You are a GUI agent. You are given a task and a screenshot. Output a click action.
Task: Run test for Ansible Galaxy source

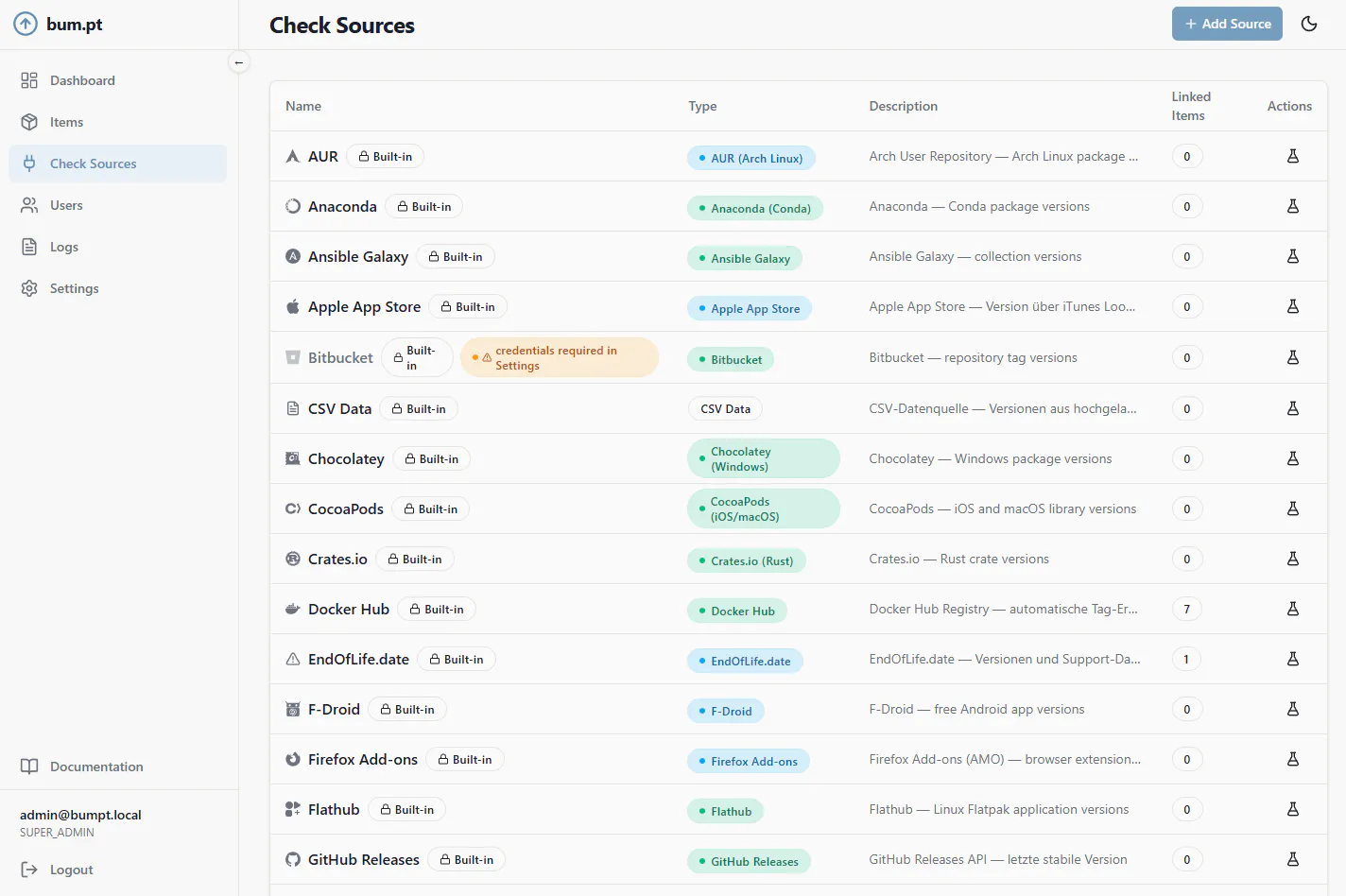(1292, 256)
